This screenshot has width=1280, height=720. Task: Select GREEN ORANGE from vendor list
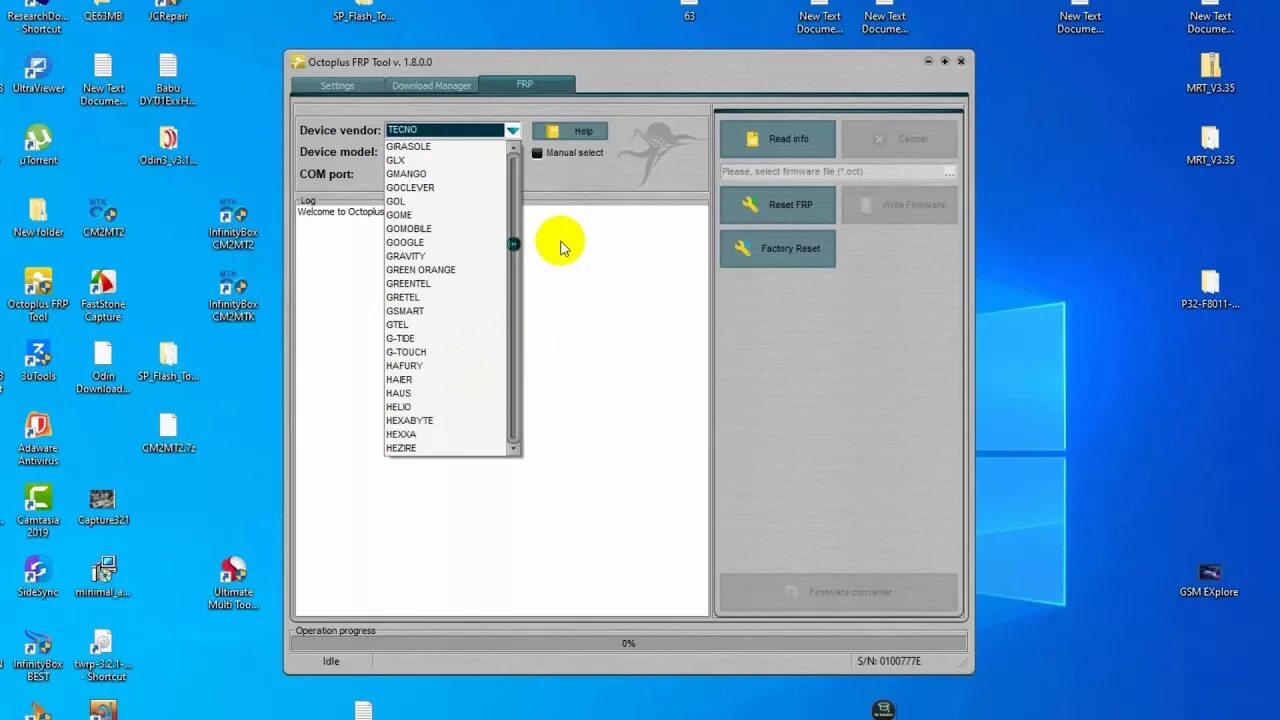(446, 270)
